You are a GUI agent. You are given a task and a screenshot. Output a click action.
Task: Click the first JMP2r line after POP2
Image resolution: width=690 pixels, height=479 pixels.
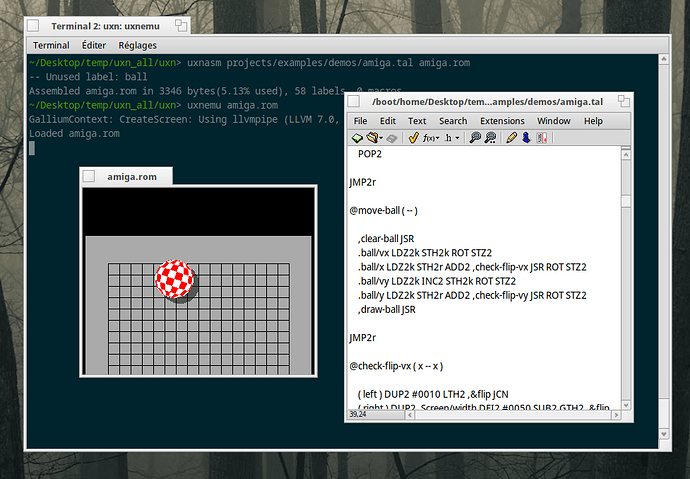pyautogui.click(x=363, y=182)
